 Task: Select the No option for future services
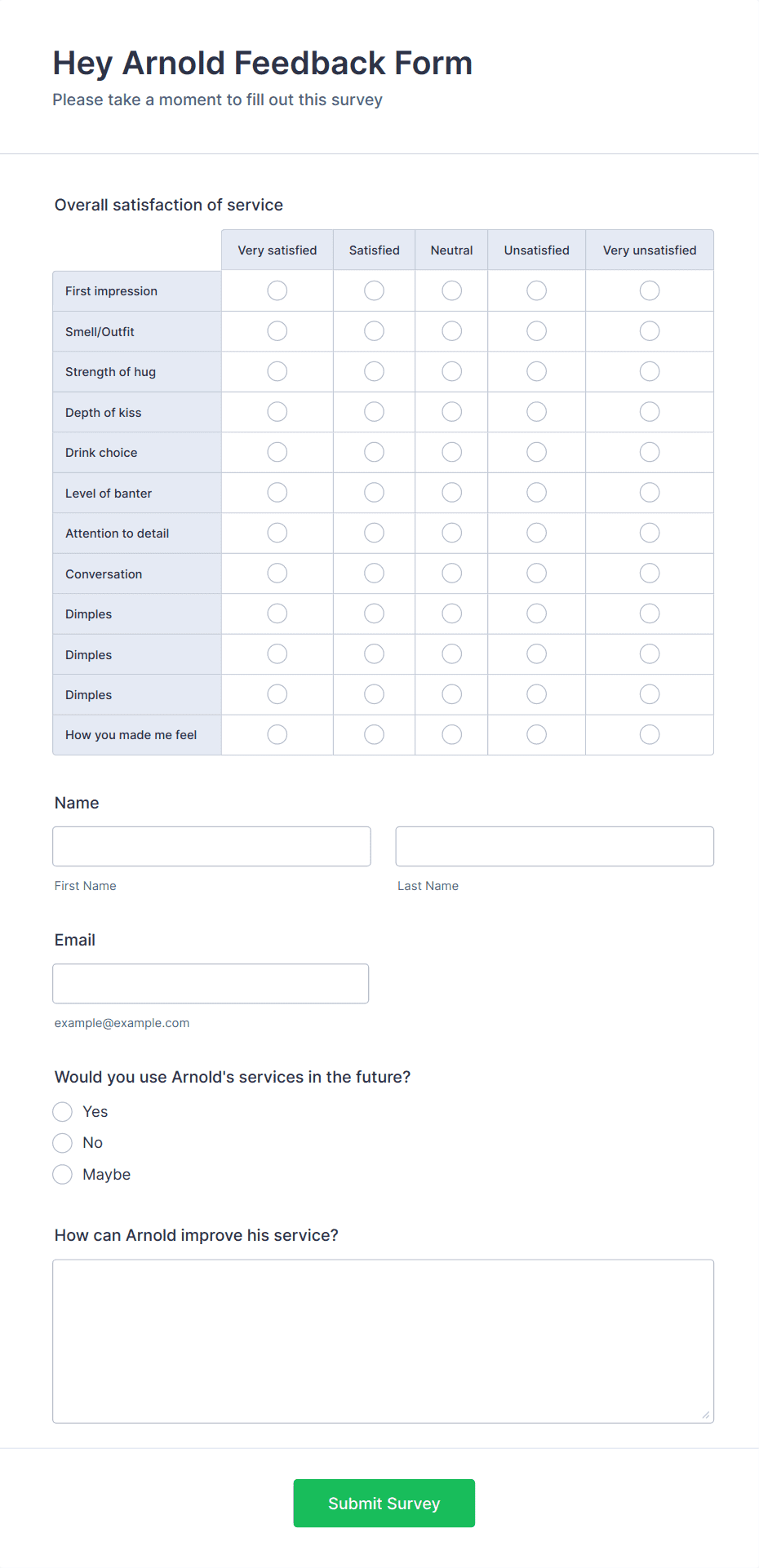63,1143
